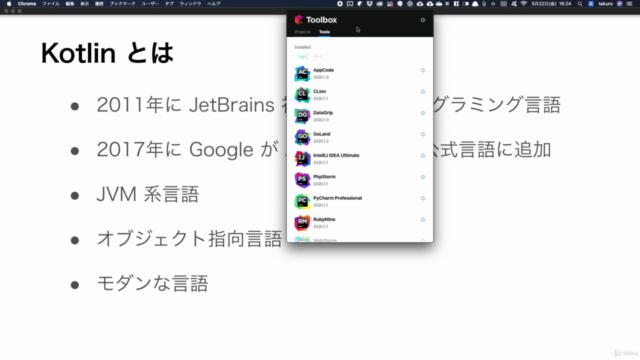Click the PhpStorm app icon
The image size is (640, 360).
coord(302,180)
